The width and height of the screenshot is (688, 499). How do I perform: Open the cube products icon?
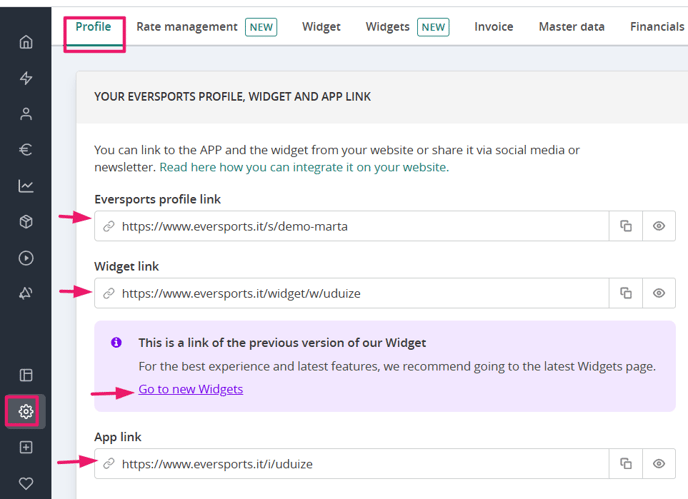(26, 222)
